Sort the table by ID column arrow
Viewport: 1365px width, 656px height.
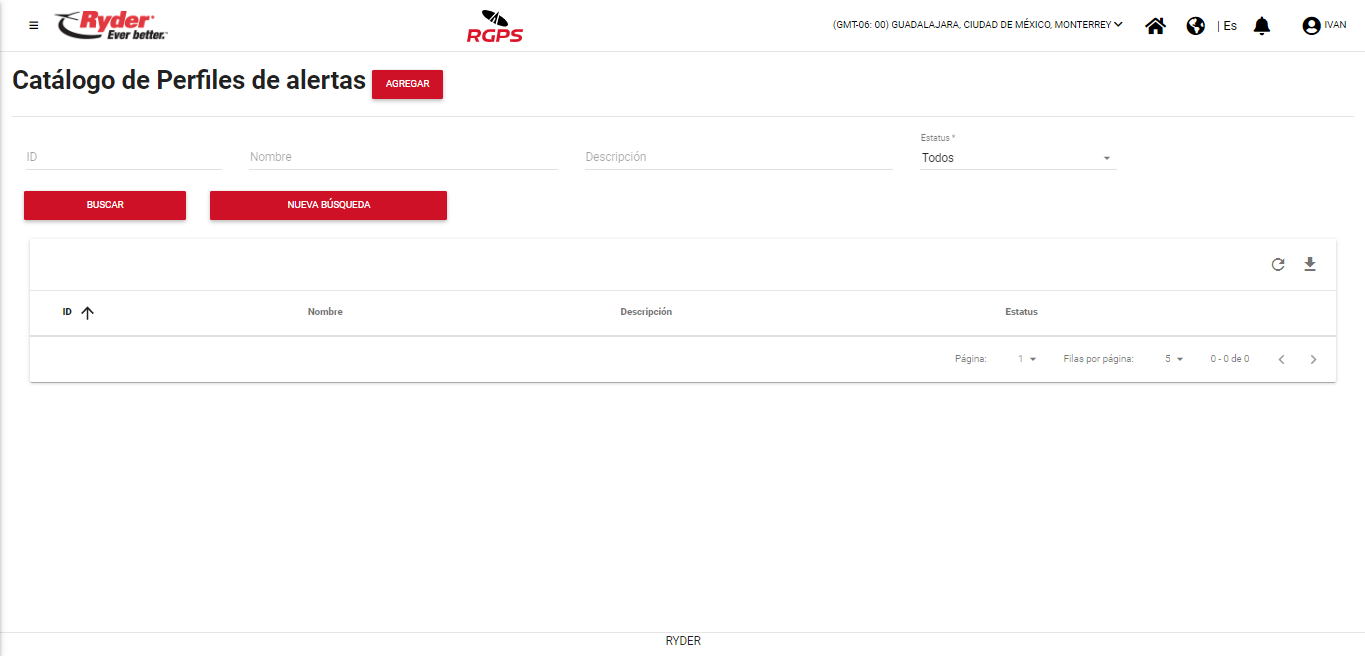pos(87,313)
